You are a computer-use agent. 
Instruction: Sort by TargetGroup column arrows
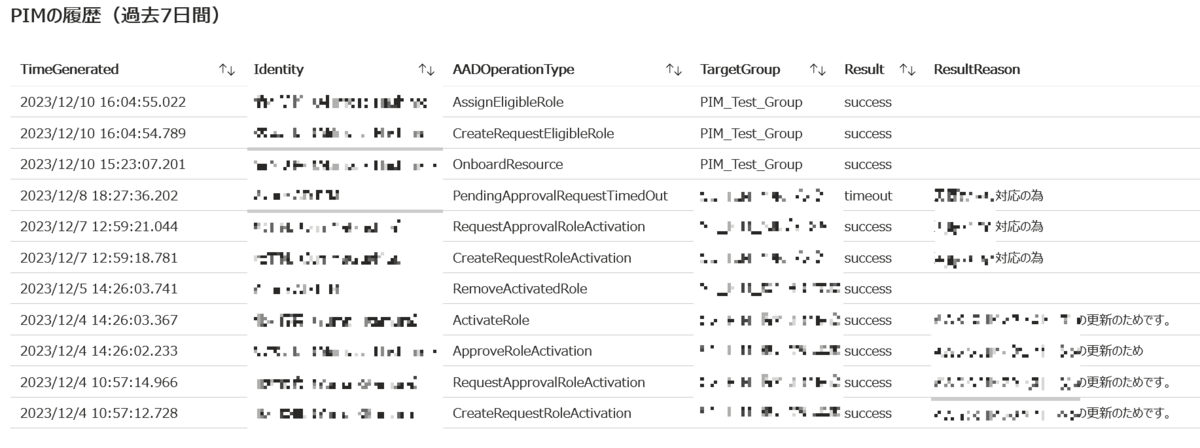pos(818,69)
